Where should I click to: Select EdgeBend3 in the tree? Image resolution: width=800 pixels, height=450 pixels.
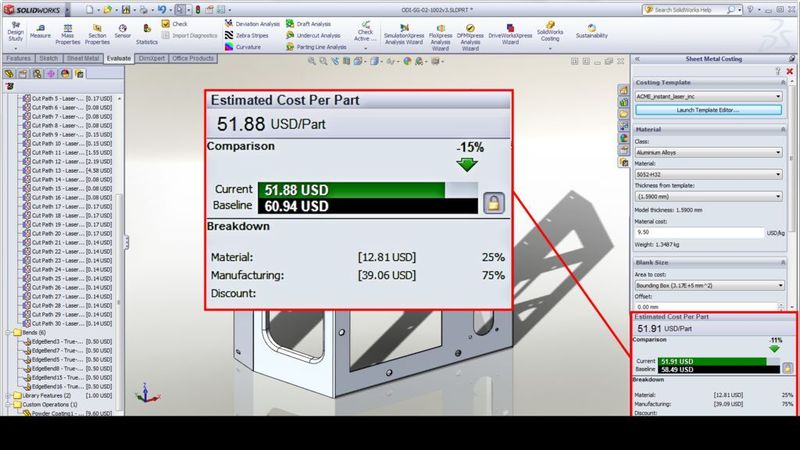(x=67, y=342)
